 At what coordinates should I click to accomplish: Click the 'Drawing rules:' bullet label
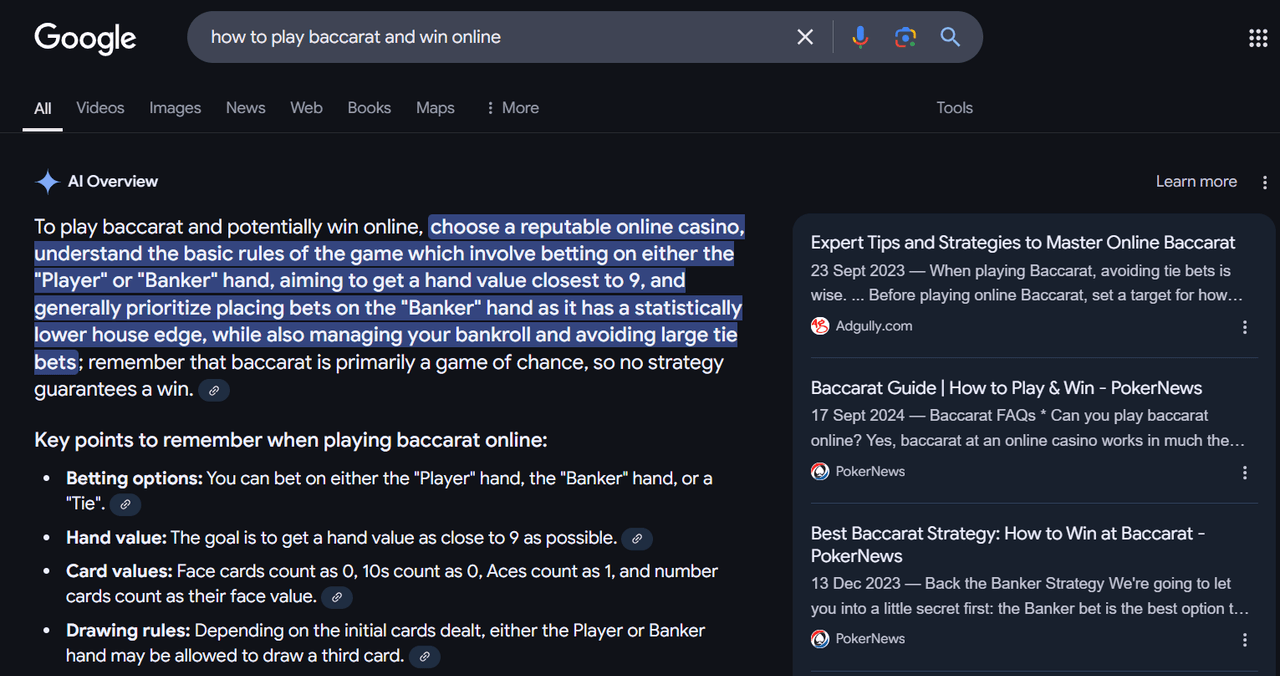pyautogui.click(x=128, y=631)
